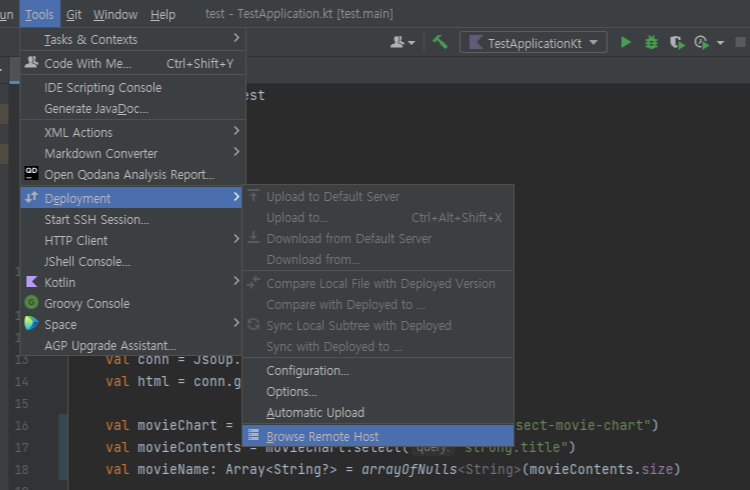The image size is (750, 490).
Task: Expand HTTP Client submenu
Action: point(131,240)
